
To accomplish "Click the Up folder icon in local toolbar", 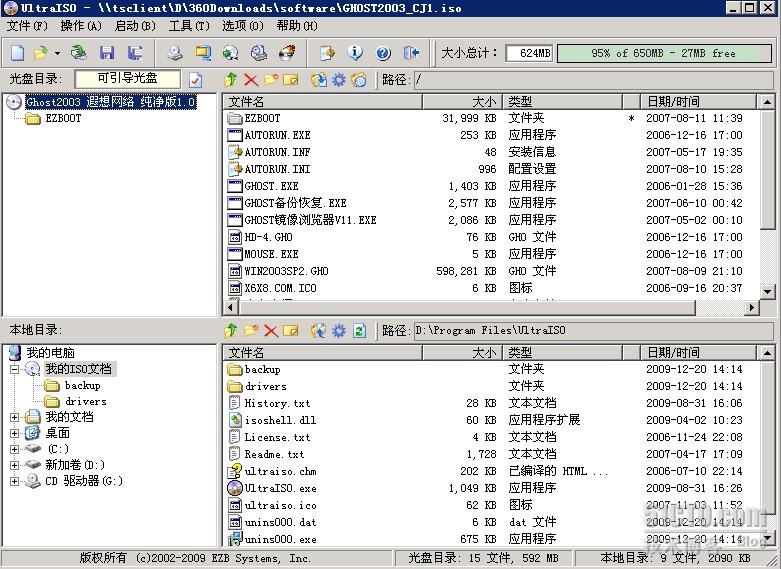I will coord(231,330).
